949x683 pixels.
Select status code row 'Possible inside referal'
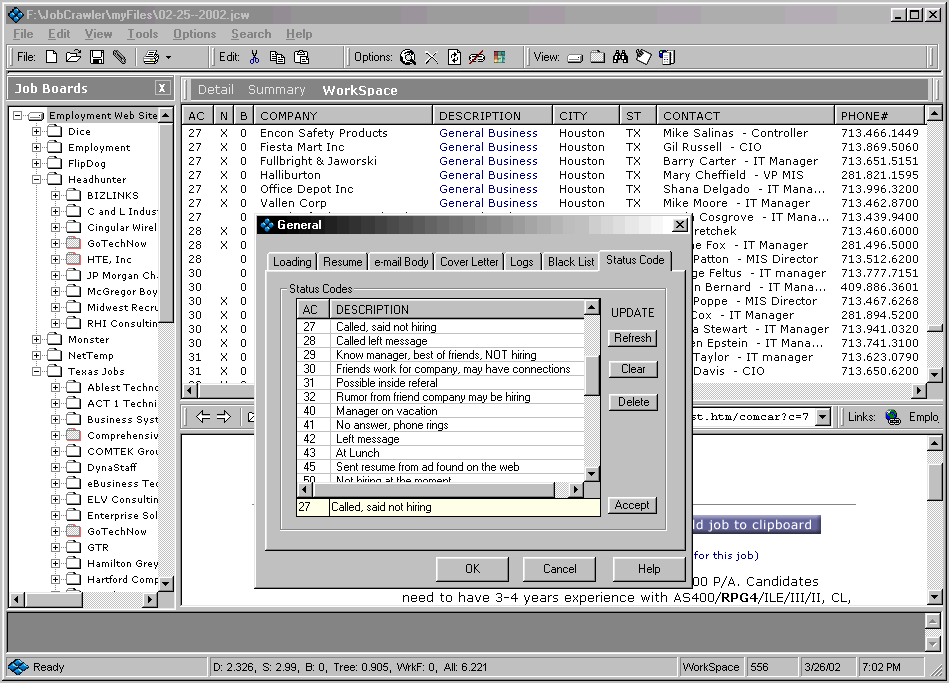[x=441, y=383]
